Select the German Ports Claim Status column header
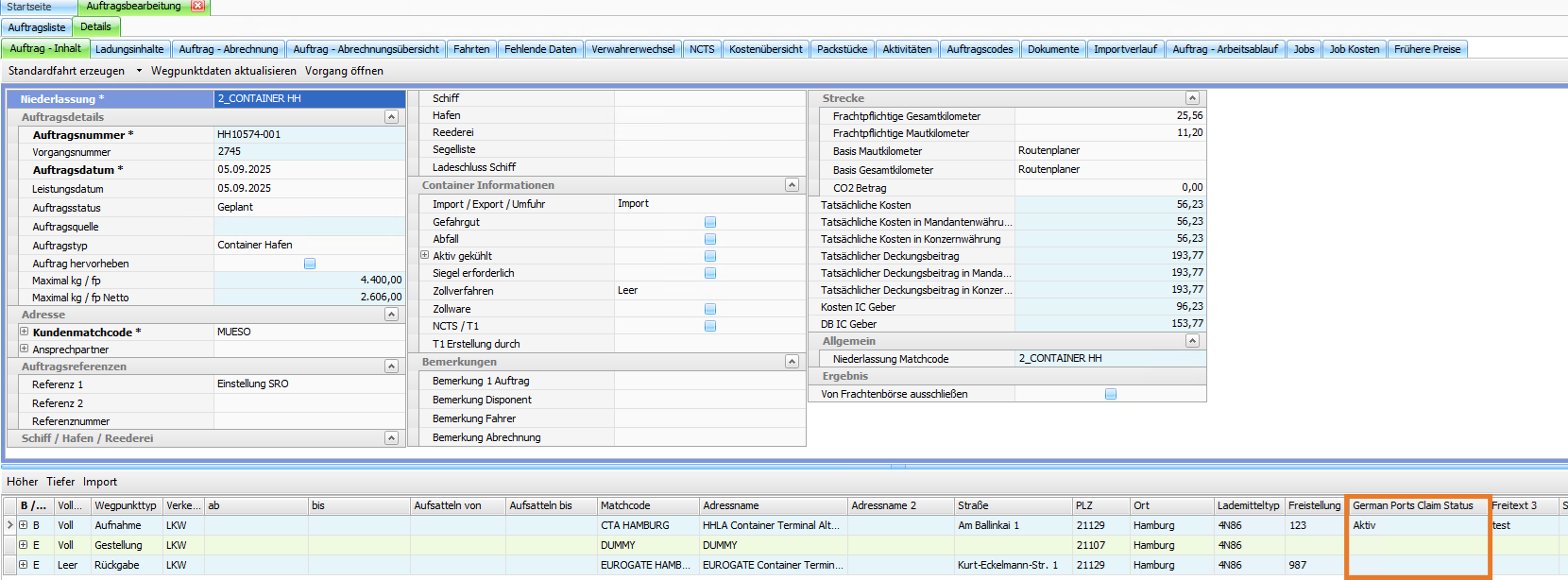This screenshot has height=580, width=1568. point(1412,505)
